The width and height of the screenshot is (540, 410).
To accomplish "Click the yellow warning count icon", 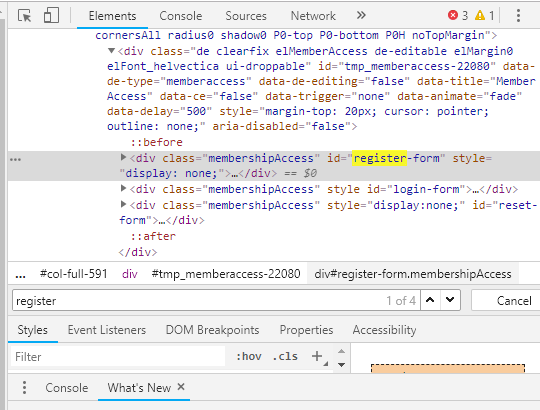I will tap(480, 15).
